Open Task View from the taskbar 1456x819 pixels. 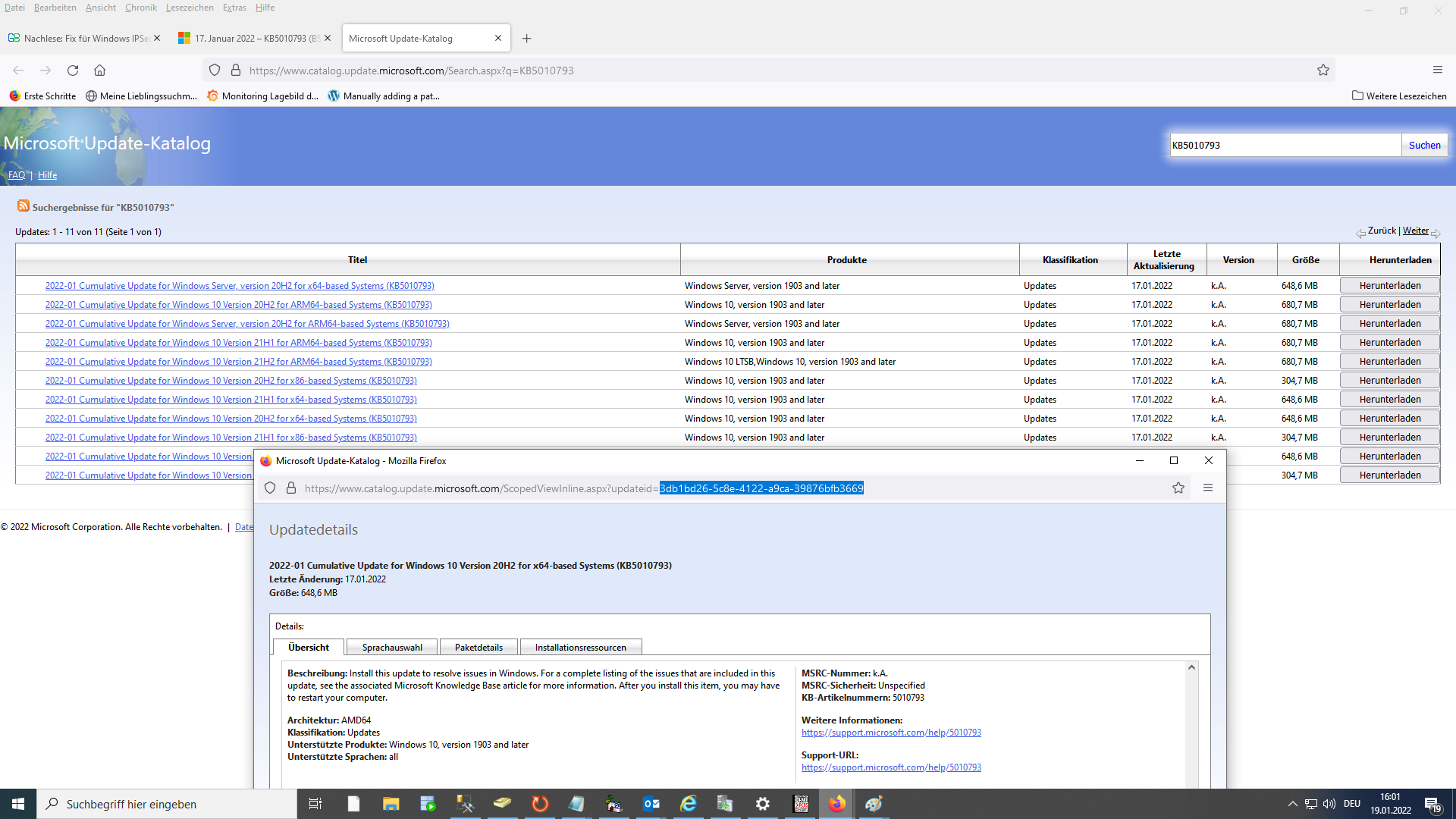tap(315, 804)
